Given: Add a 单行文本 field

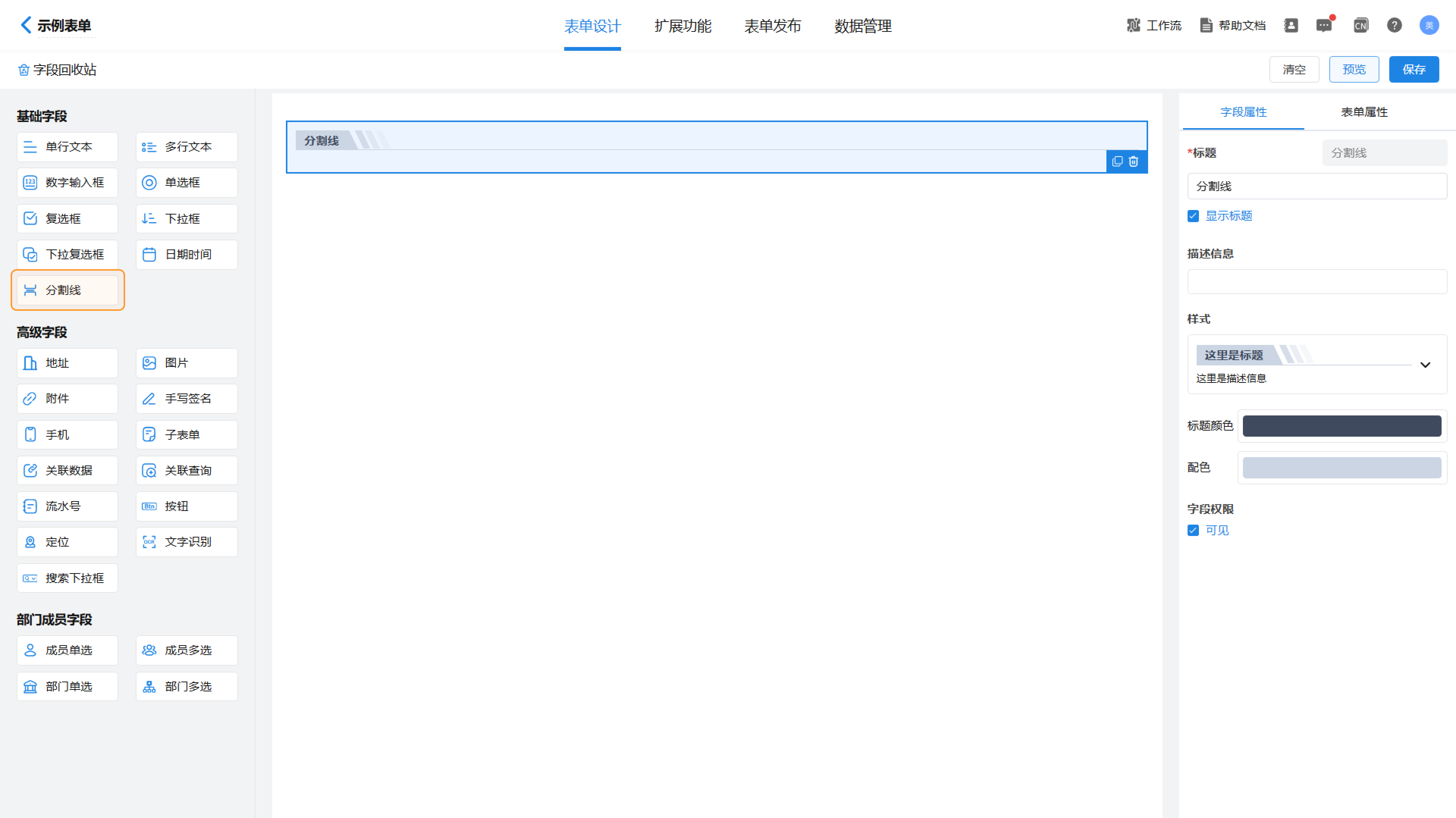Looking at the screenshot, I should pos(67,147).
